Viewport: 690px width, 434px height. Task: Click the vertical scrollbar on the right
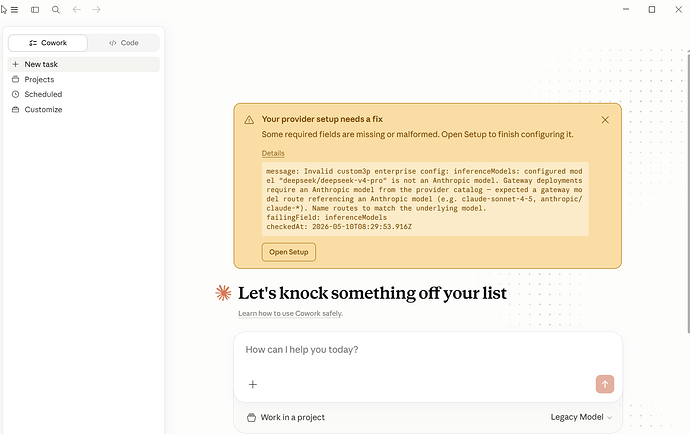click(x=688, y=192)
